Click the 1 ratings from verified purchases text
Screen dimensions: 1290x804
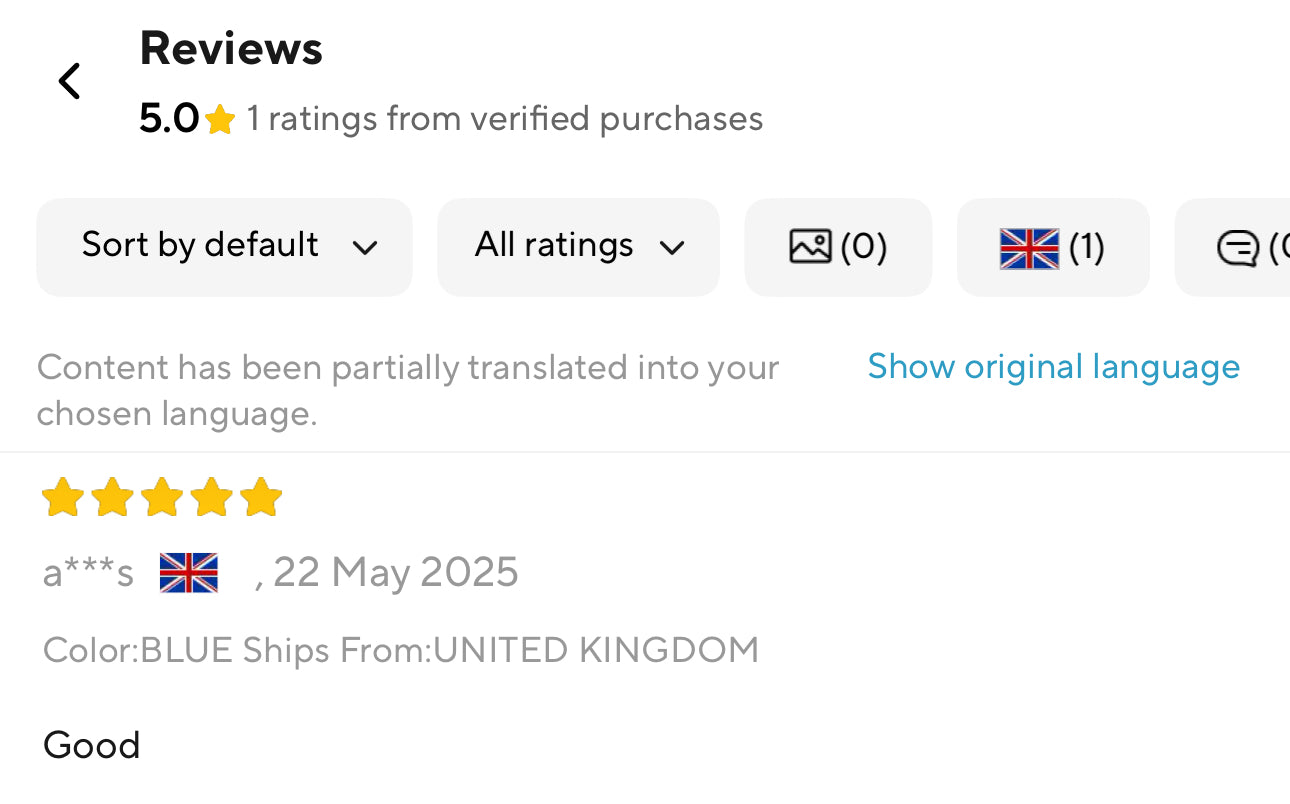[505, 119]
